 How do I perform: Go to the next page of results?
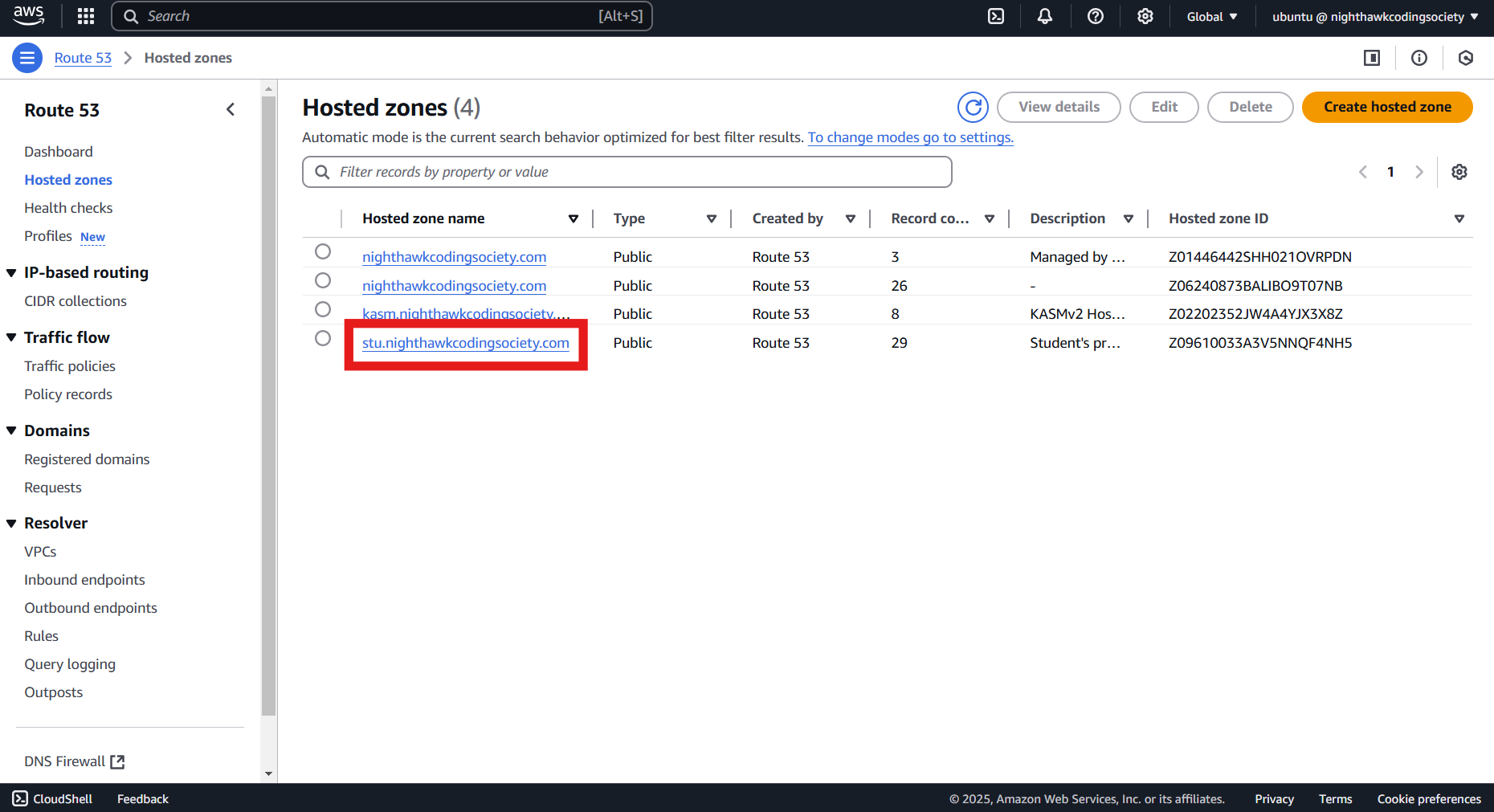1419,172
